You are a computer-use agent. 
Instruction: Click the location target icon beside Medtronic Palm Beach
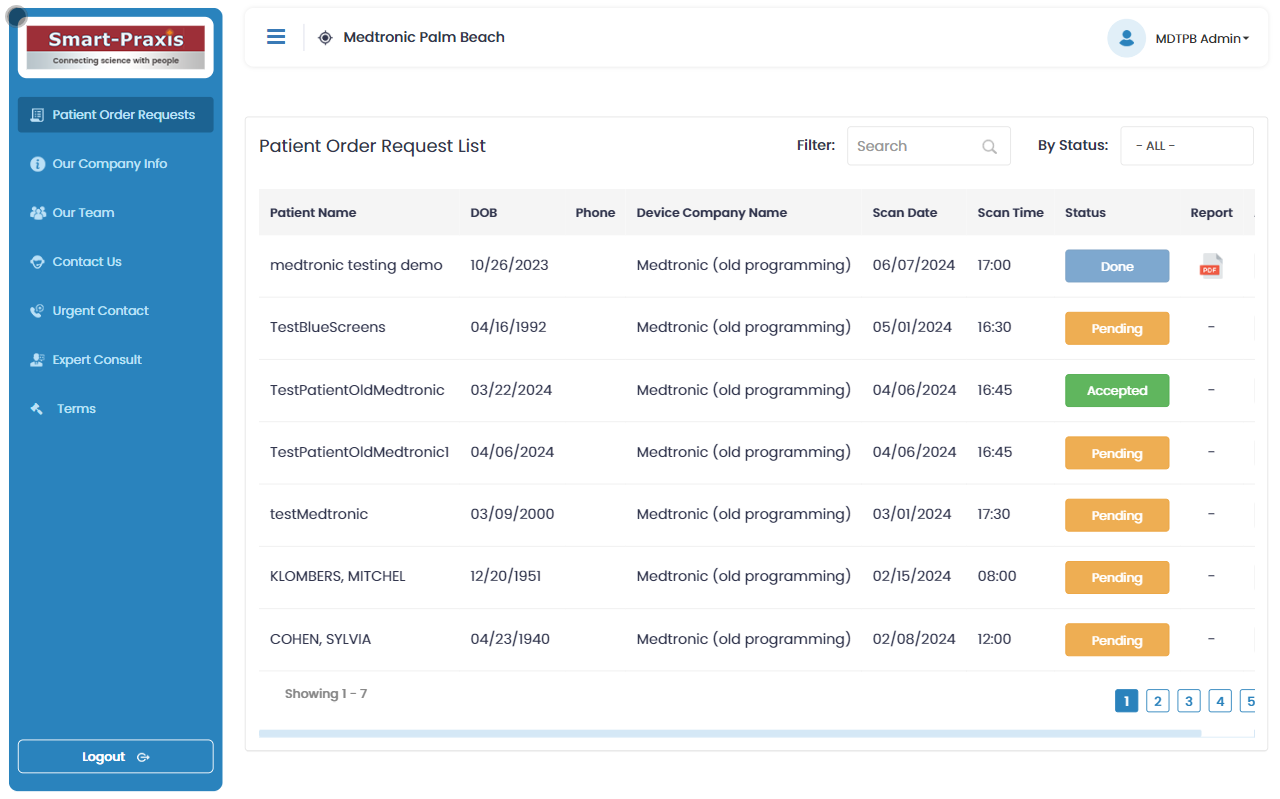tap(325, 38)
